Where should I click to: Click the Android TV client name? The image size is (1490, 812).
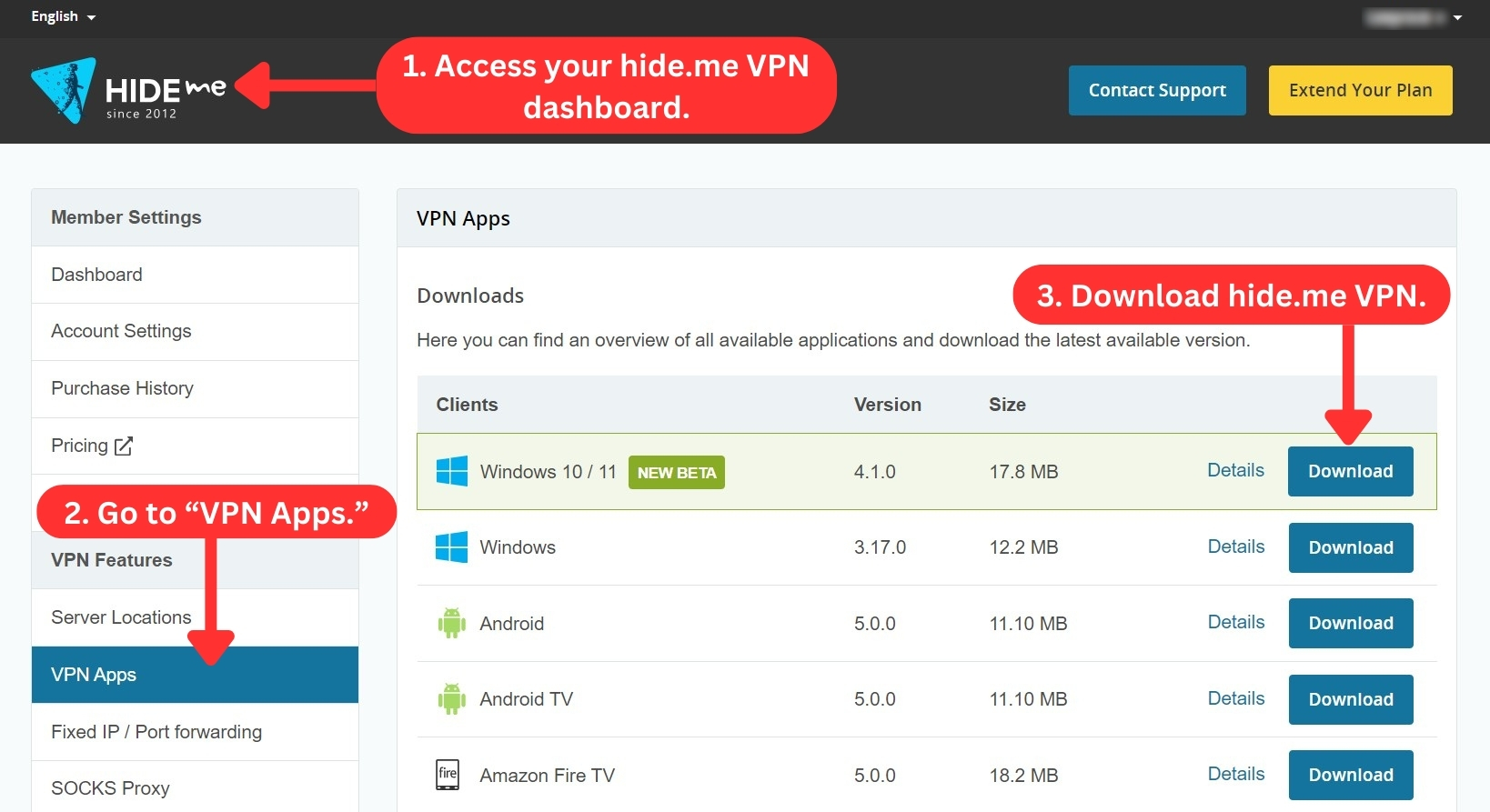pos(527,699)
